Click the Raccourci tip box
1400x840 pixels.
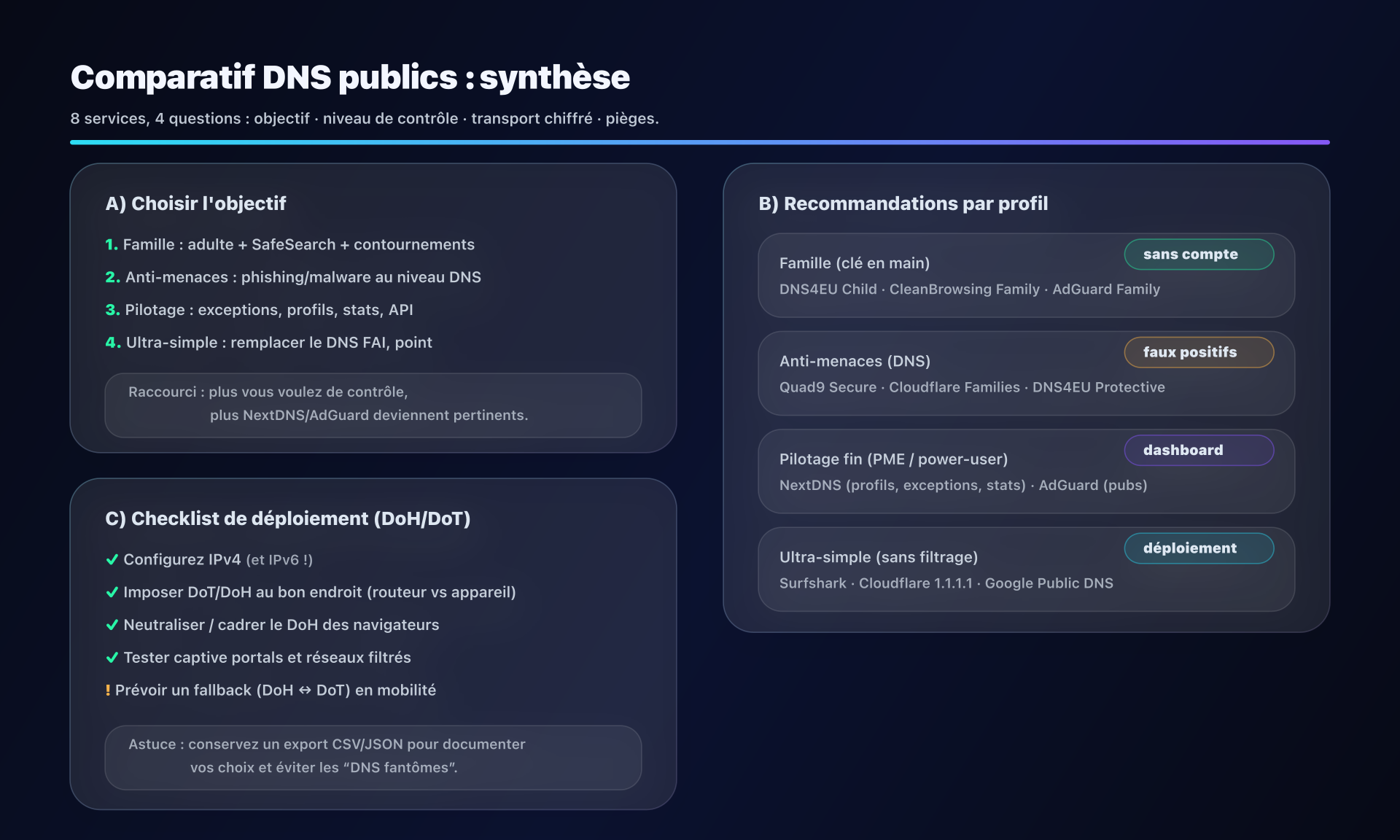click(373, 405)
